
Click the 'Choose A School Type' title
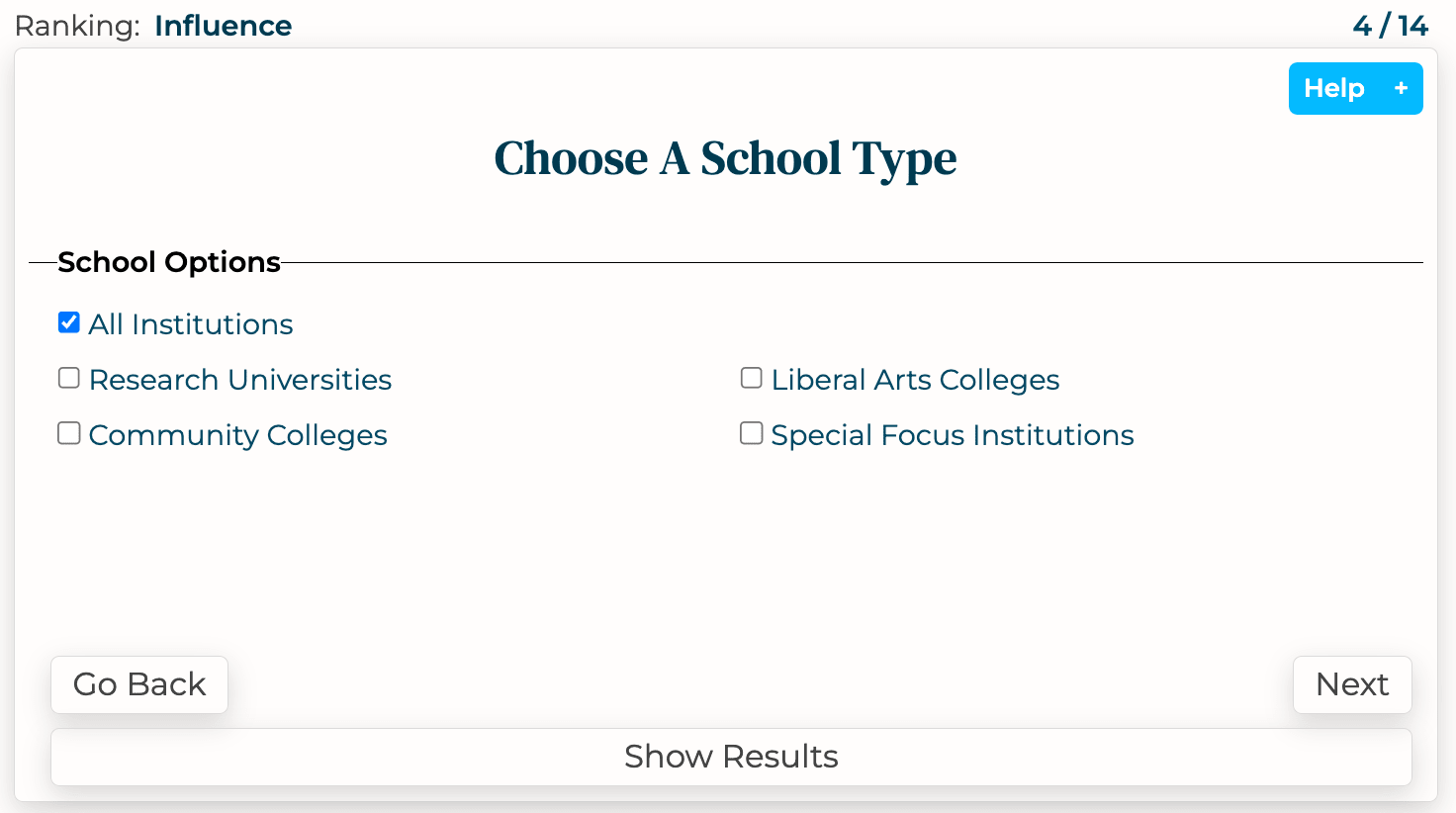pyautogui.click(x=726, y=158)
